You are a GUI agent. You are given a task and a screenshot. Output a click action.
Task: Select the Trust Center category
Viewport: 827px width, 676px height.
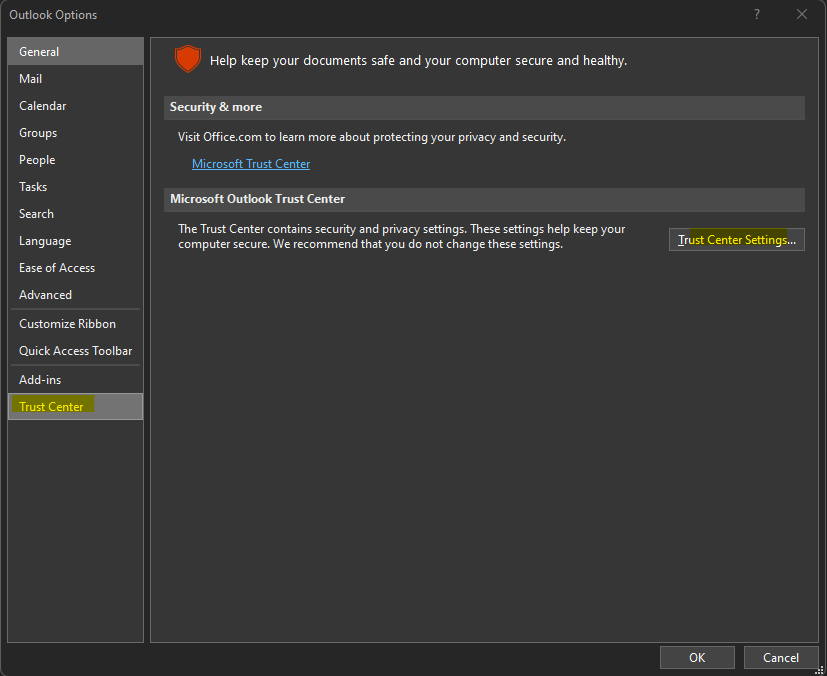[x=75, y=407]
